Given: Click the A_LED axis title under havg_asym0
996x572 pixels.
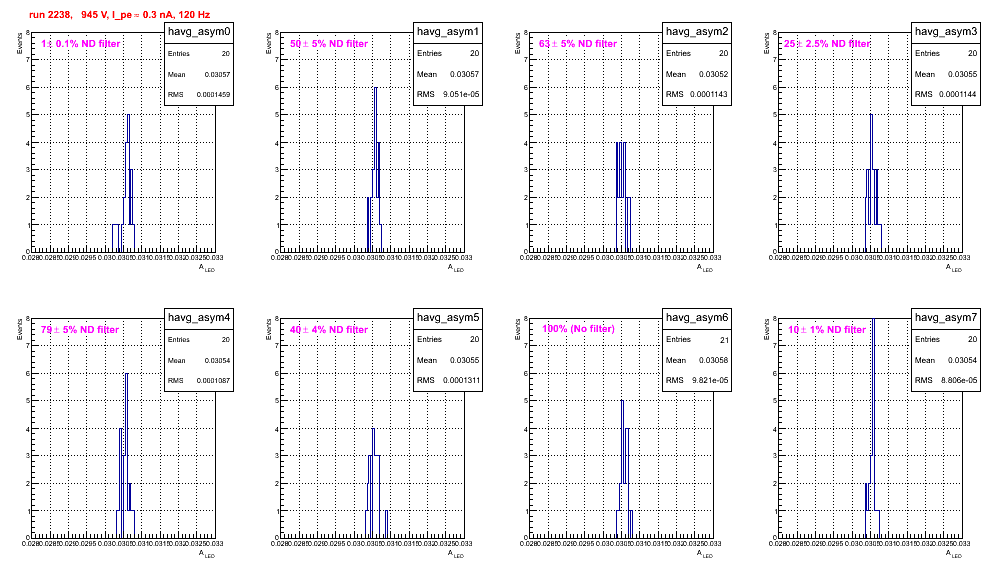Looking at the screenshot, I should [207, 268].
